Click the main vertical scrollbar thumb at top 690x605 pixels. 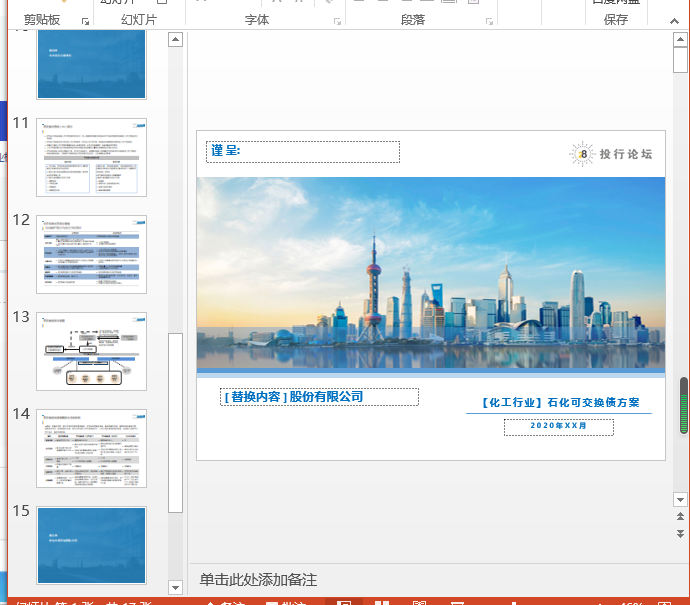pyautogui.click(x=680, y=60)
